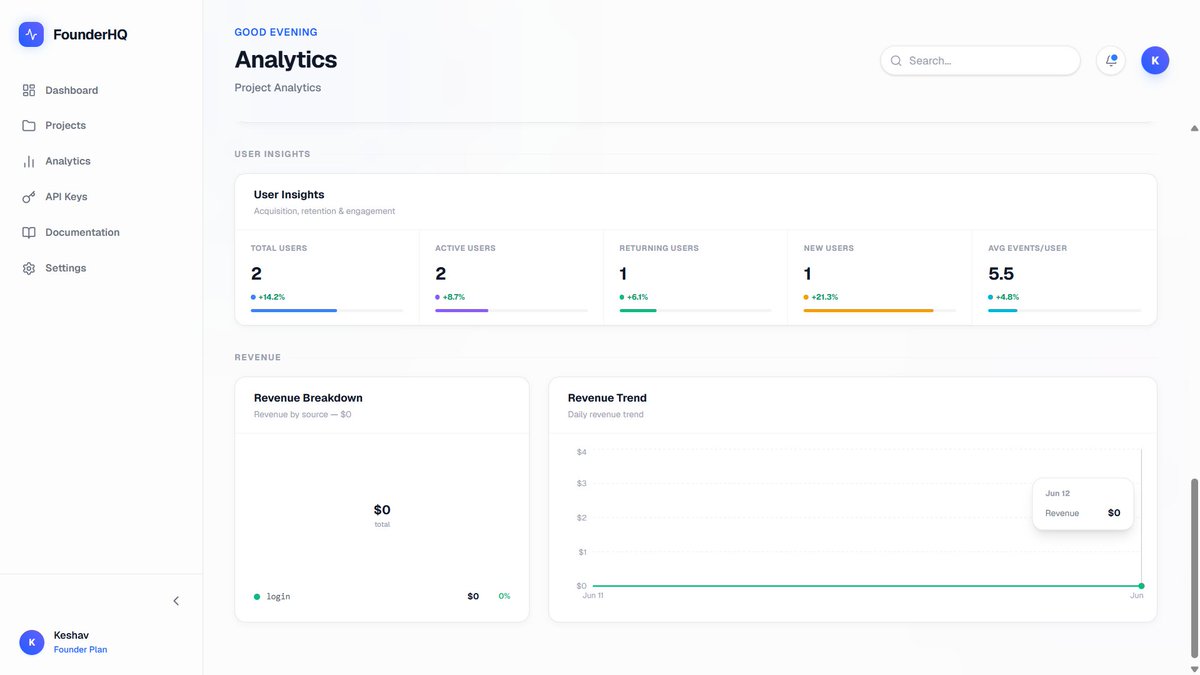The height and width of the screenshot is (675, 1200).
Task: Click the "+14.2%" total users change
Action: (x=272, y=297)
